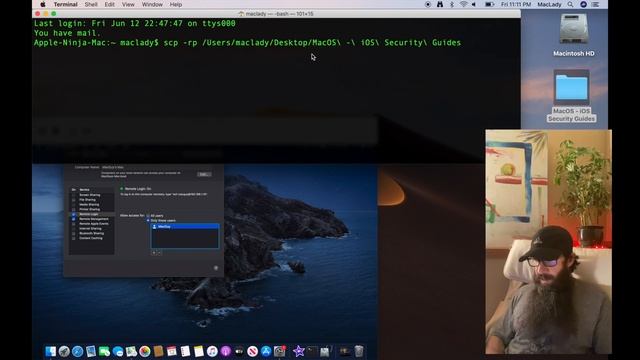Uncheck the Remote Login service checkbox
The width and height of the screenshot is (640, 360).
[73, 214]
